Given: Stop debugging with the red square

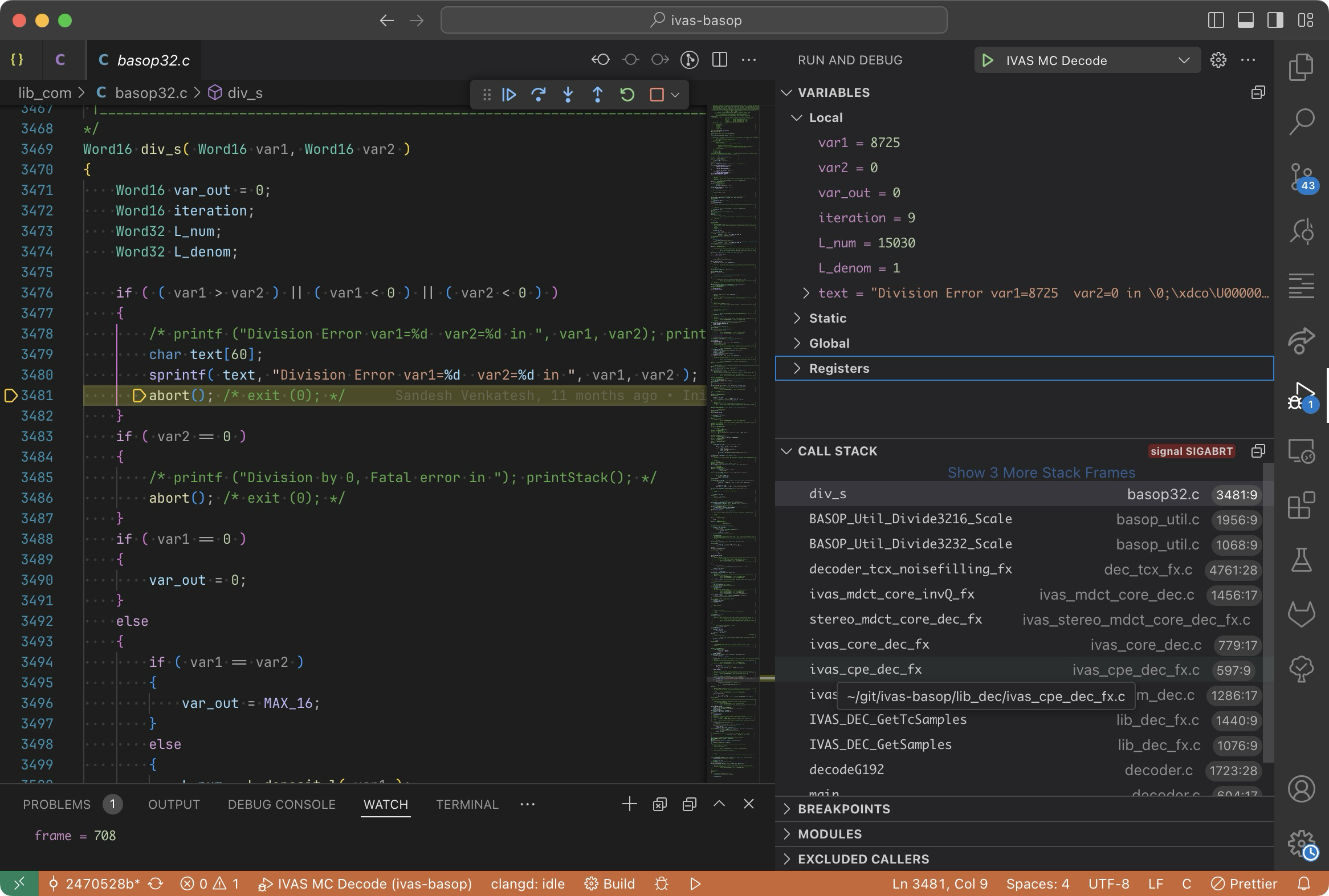Looking at the screenshot, I should tap(657, 94).
